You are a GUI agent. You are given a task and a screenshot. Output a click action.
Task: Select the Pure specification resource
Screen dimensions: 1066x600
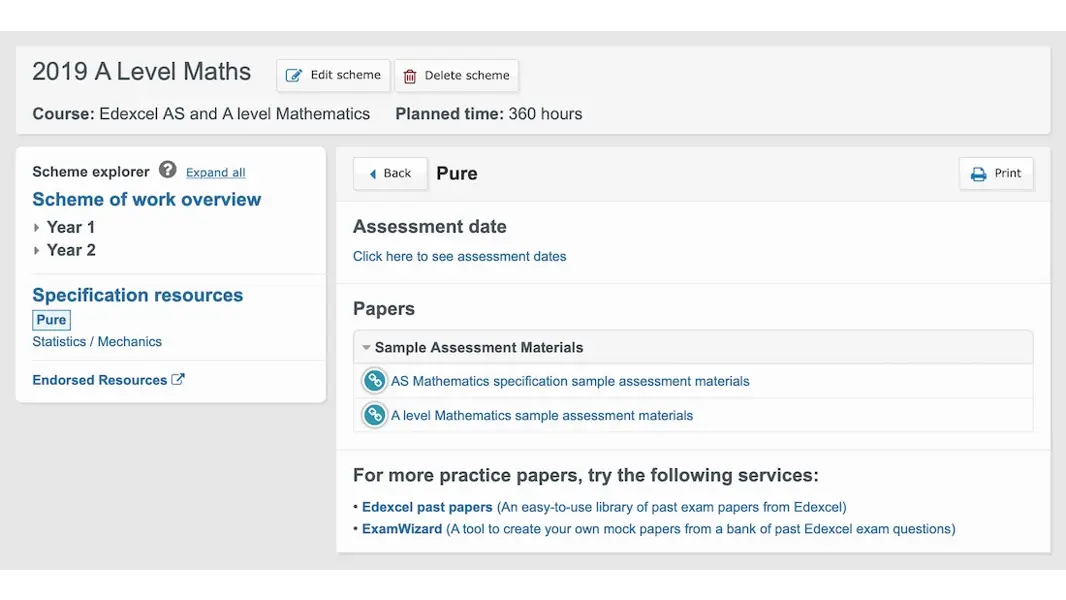(51, 320)
